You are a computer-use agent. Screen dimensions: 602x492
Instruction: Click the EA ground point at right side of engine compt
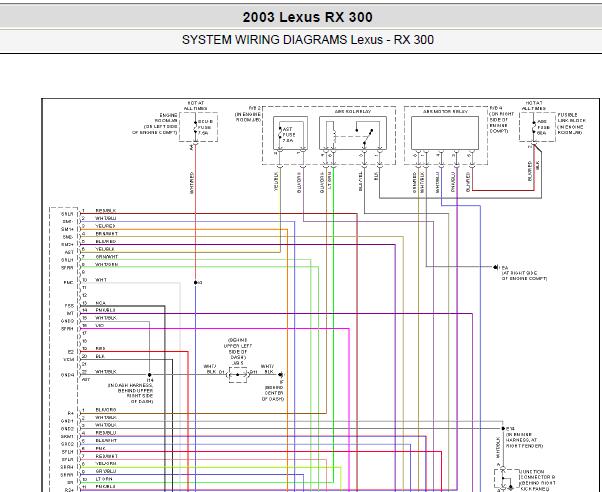[x=496, y=267]
